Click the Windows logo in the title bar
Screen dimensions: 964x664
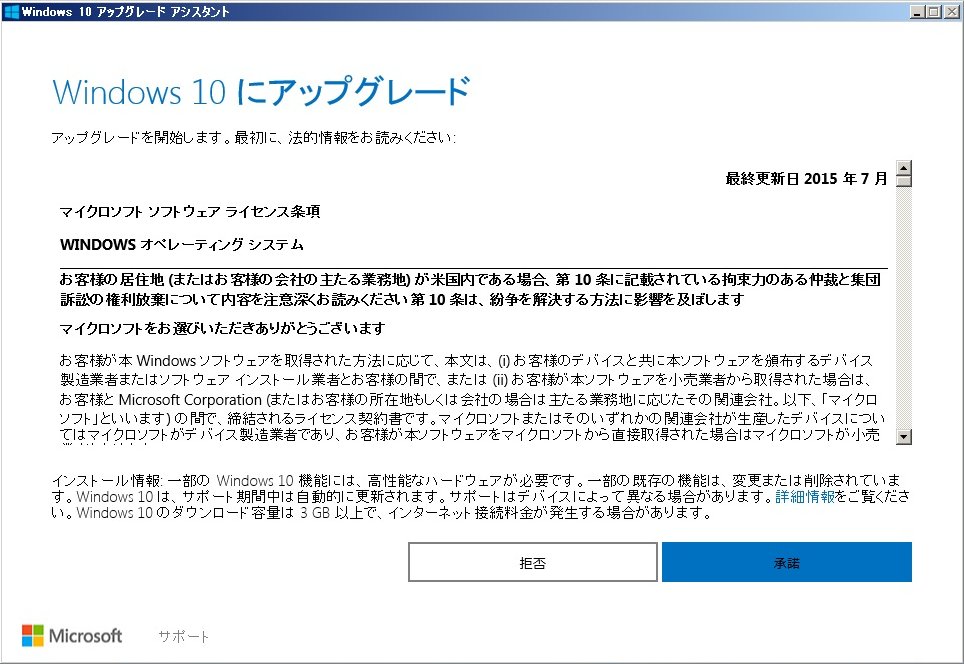click(x=11, y=12)
